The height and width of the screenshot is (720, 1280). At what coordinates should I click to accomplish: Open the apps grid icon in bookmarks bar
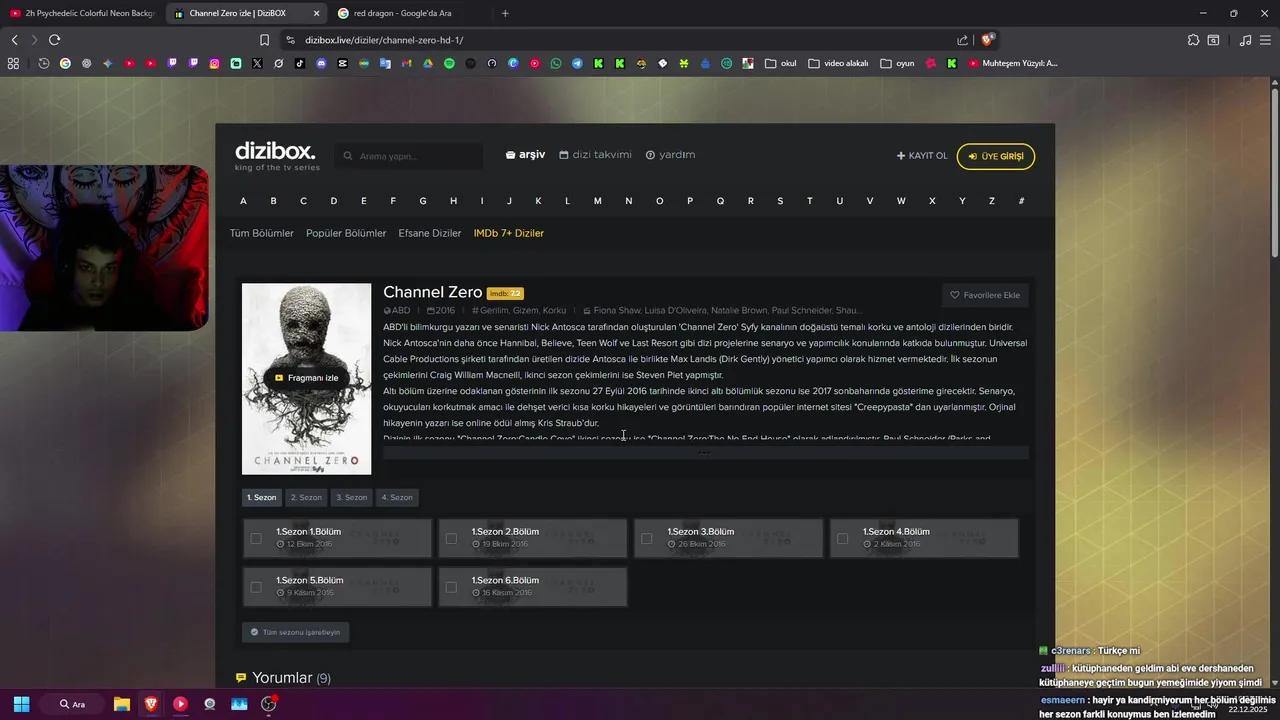(x=13, y=63)
